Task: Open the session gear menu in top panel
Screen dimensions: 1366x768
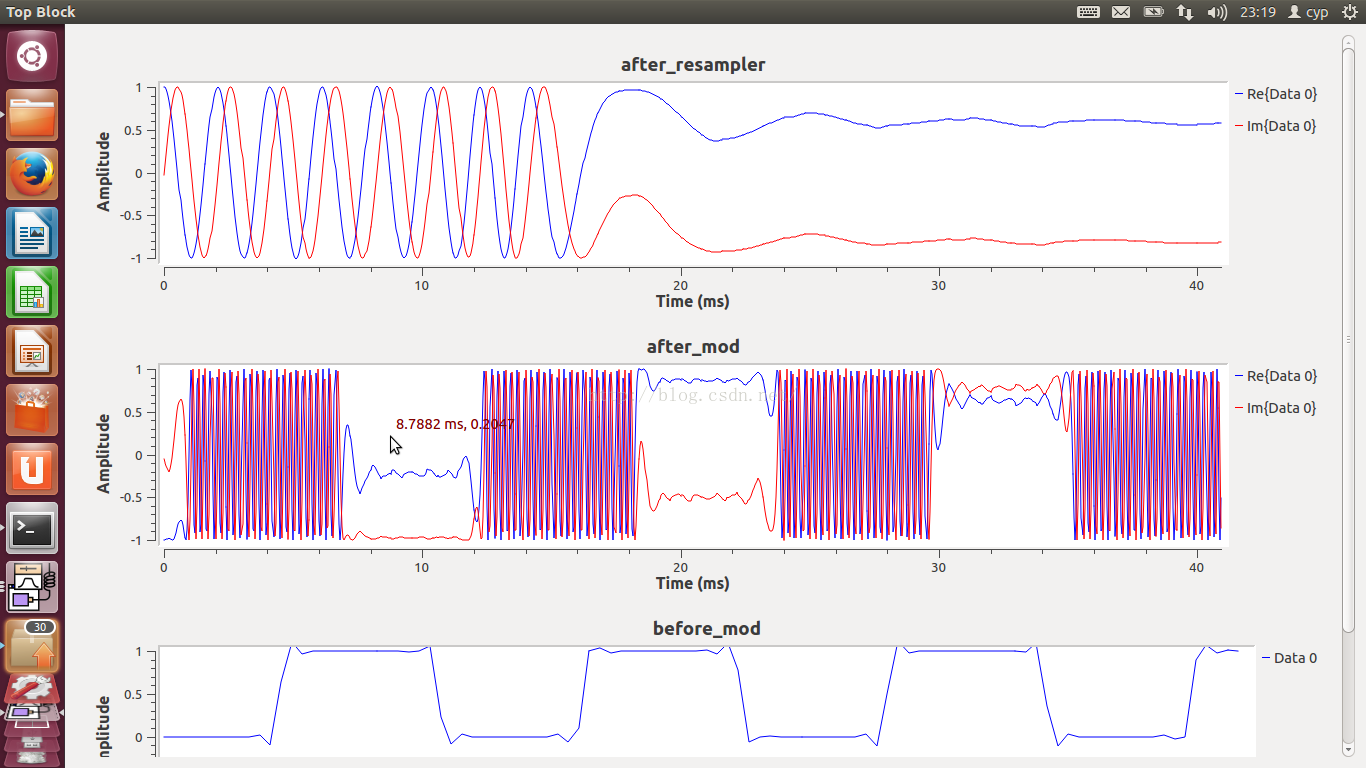Action: click(x=1349, y=12)
